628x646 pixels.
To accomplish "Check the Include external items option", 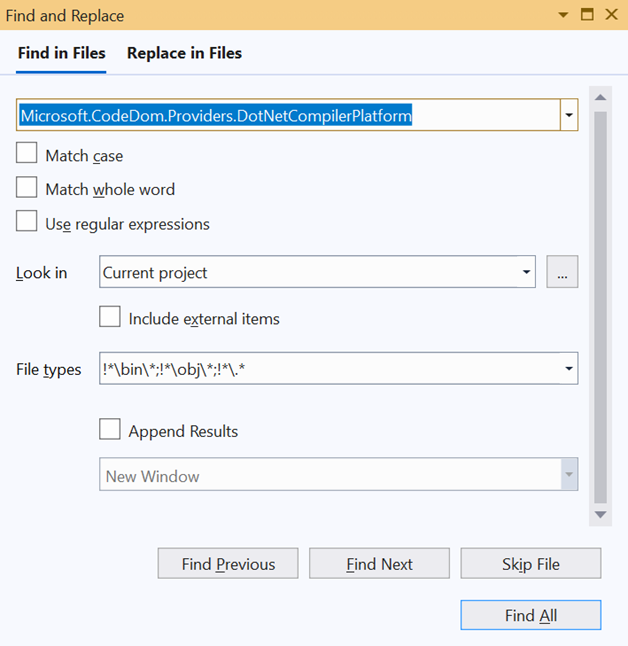I will (x=110, y=318).
